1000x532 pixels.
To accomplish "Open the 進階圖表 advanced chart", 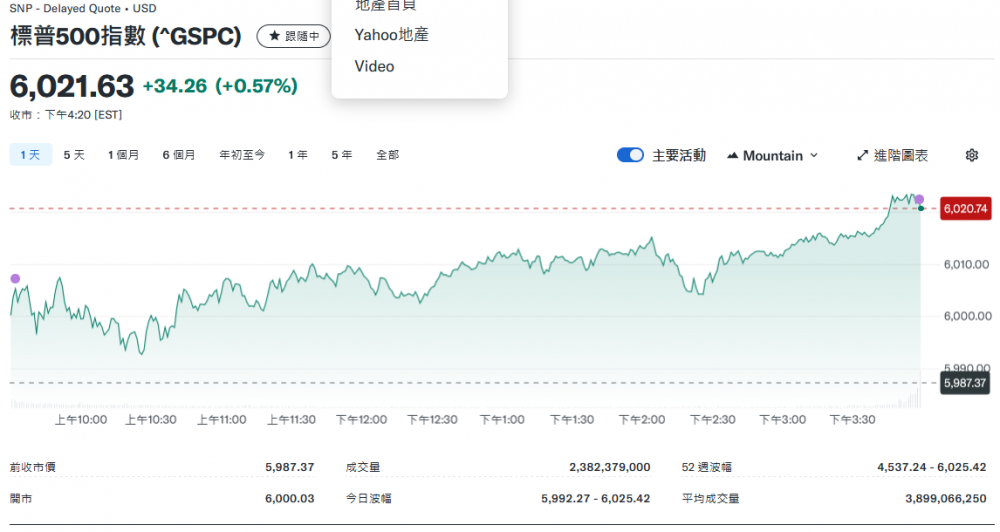I will pyautogui.click(x=892, y=155).
